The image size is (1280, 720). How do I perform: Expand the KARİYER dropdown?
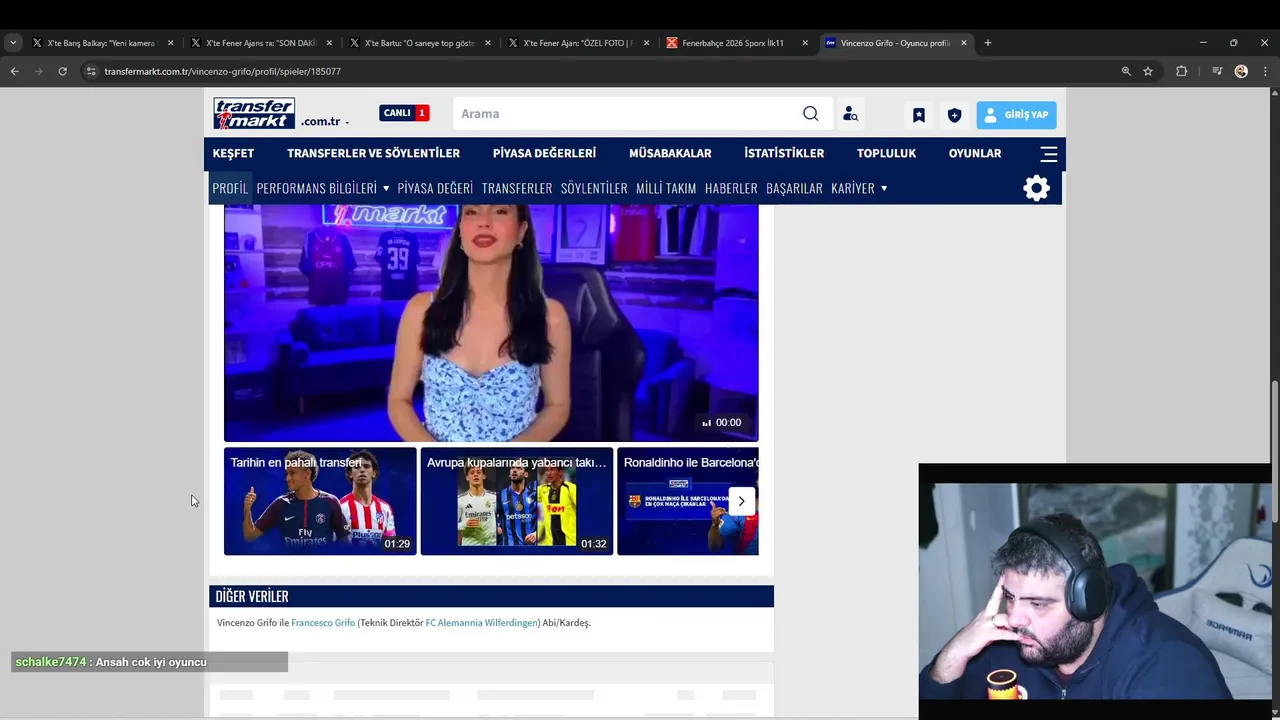(x=859, y=188)
